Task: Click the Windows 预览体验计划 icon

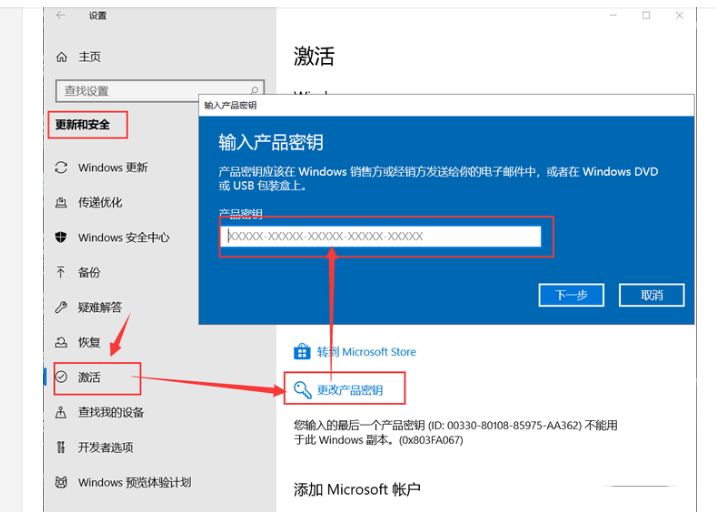Action: [x=61, y=482]
